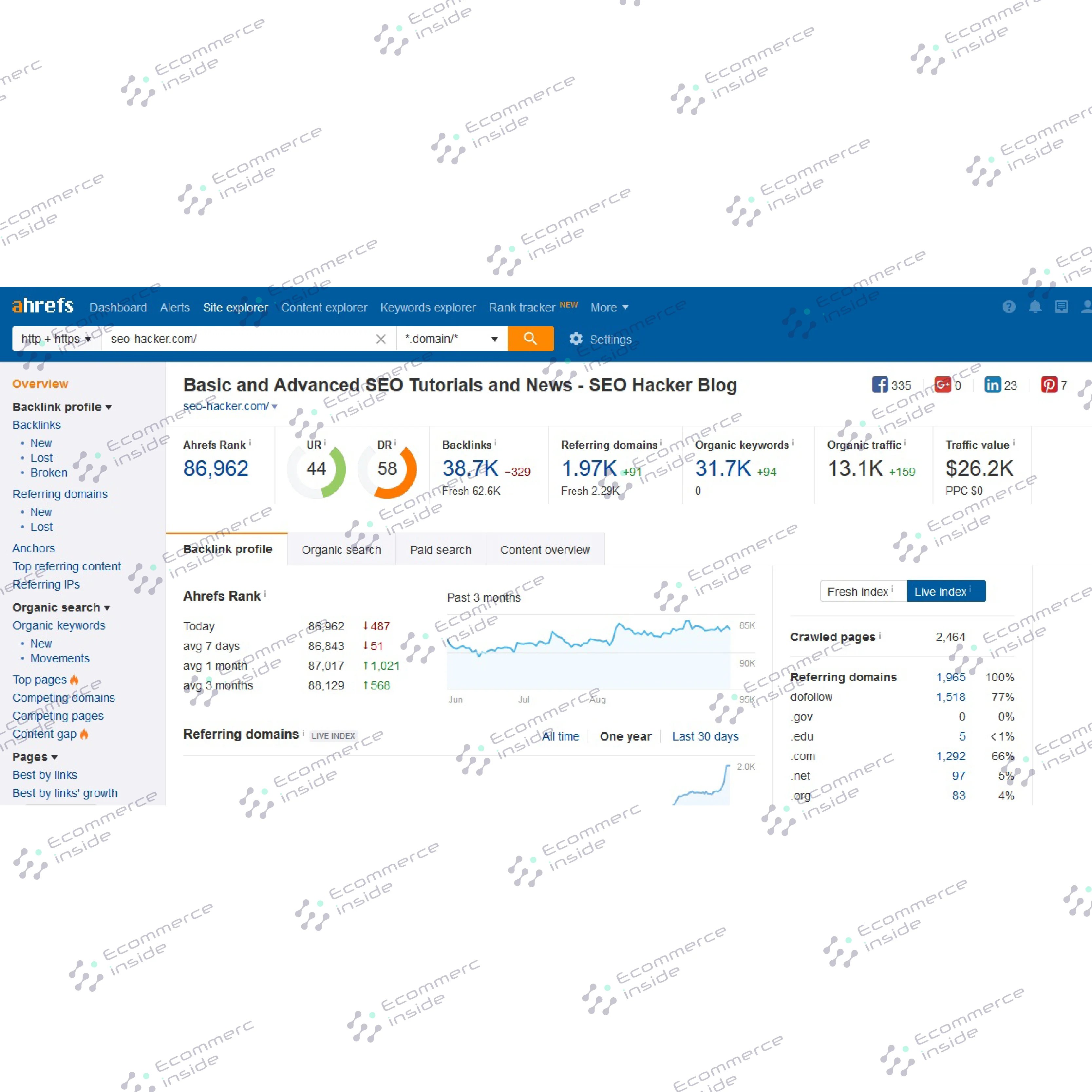Viewport: 1092px width, 1092px height.
Task: Open Competing domains link
Action: (x=64, y=698)
